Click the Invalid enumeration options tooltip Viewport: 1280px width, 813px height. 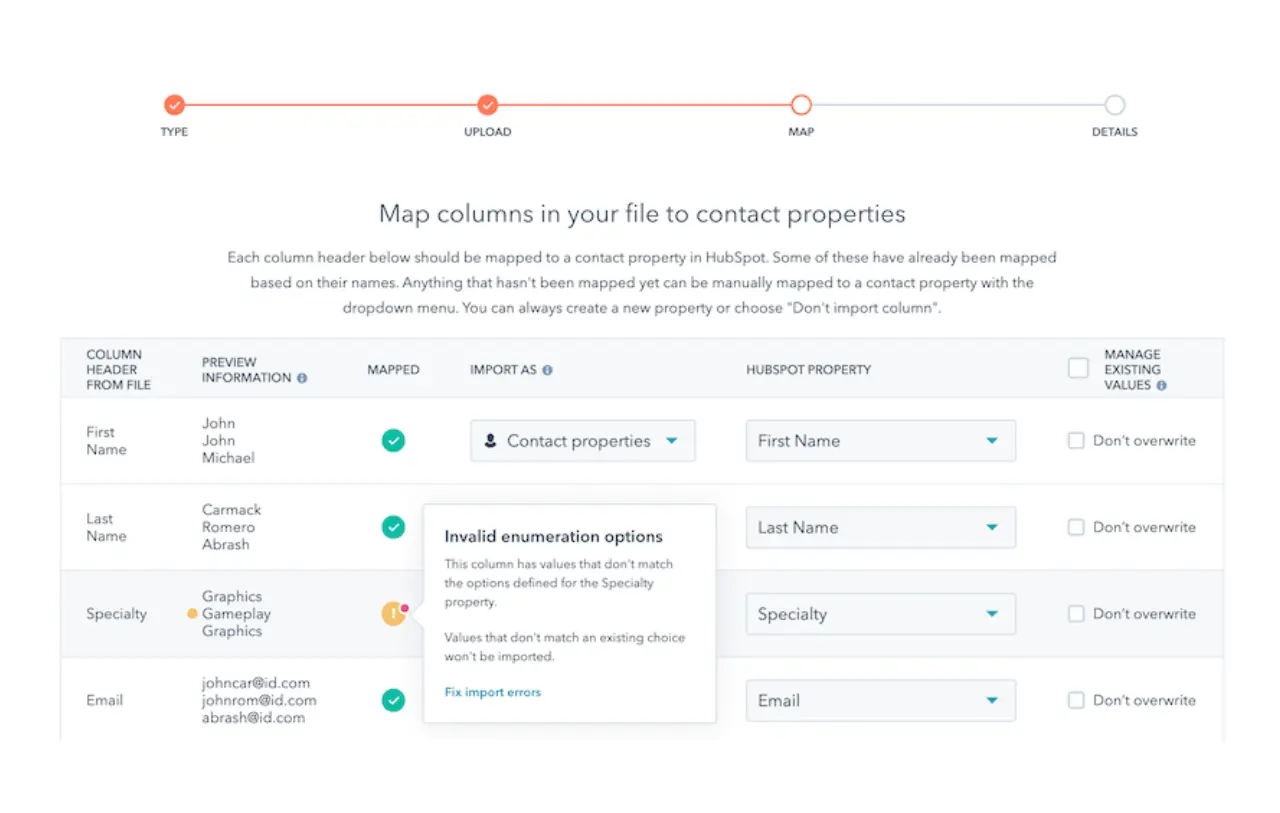(553, 536)
